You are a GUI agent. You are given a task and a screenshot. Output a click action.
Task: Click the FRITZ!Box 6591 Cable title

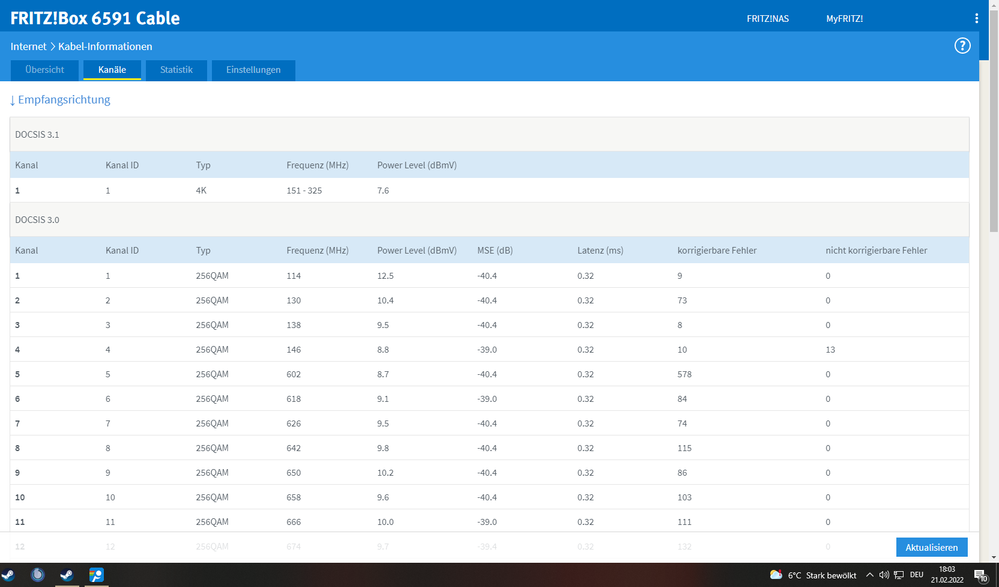click(x=95, y=18)
